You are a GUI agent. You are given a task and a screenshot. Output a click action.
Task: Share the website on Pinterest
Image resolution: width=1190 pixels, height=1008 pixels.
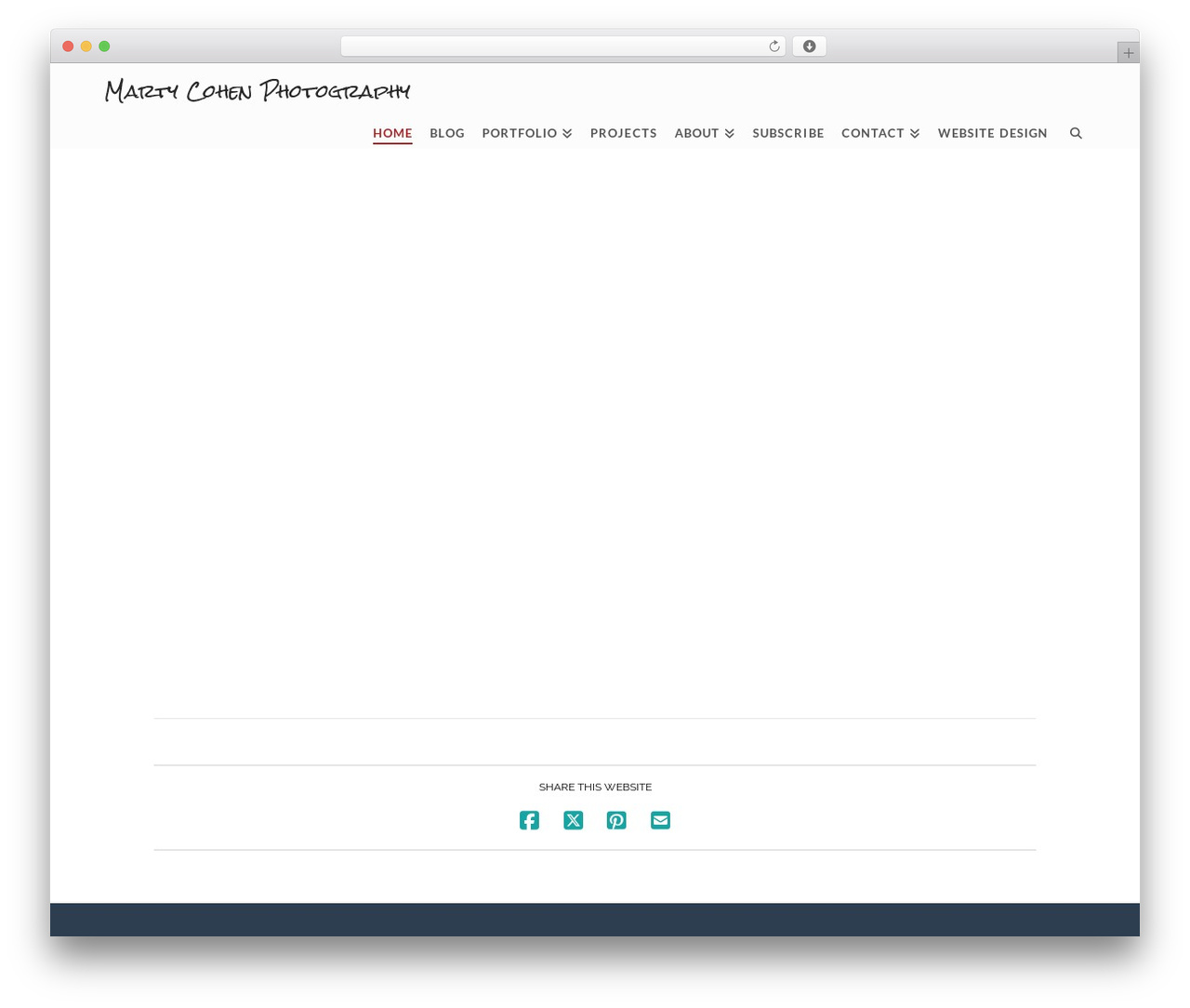616,820
